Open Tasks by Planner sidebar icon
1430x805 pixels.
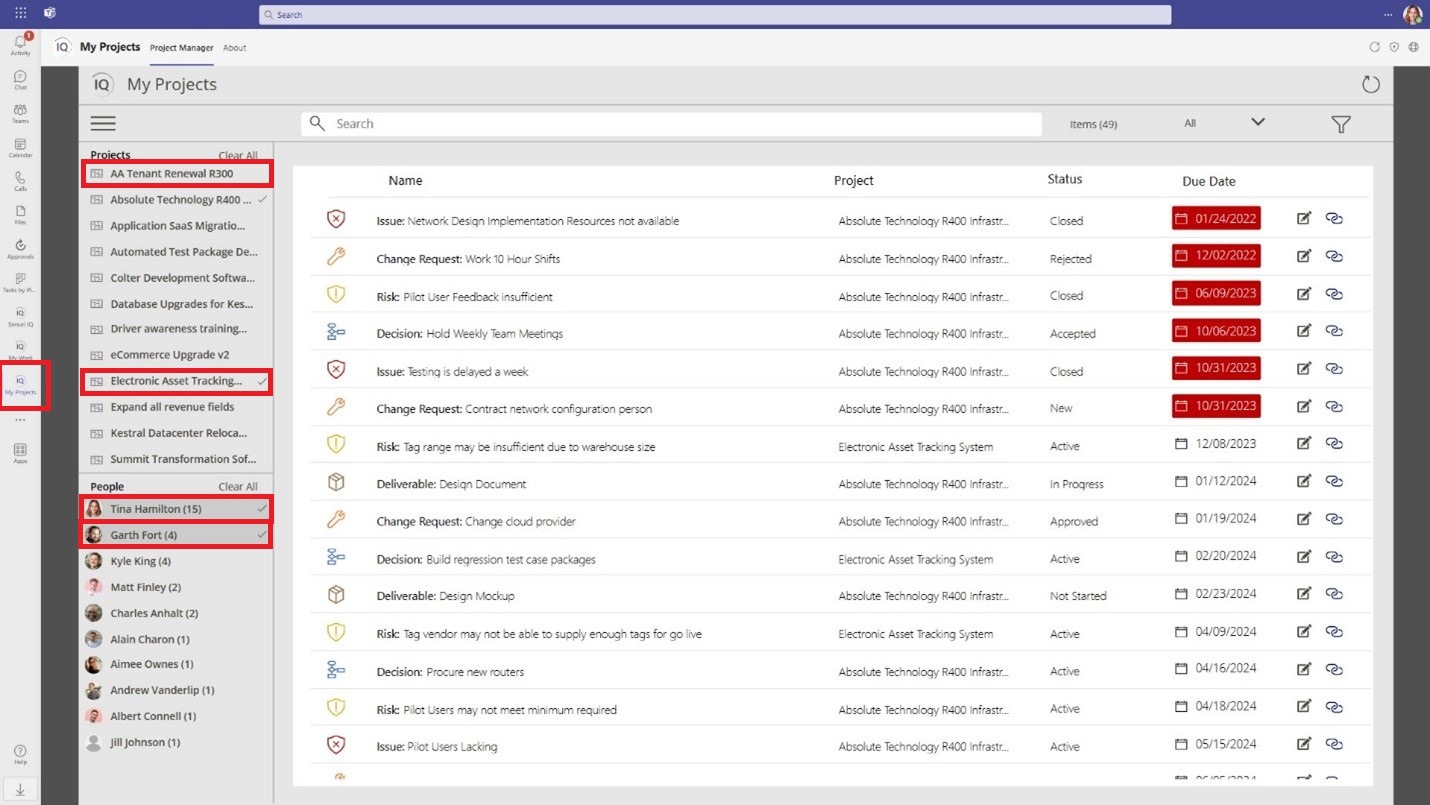pos(20,283)
